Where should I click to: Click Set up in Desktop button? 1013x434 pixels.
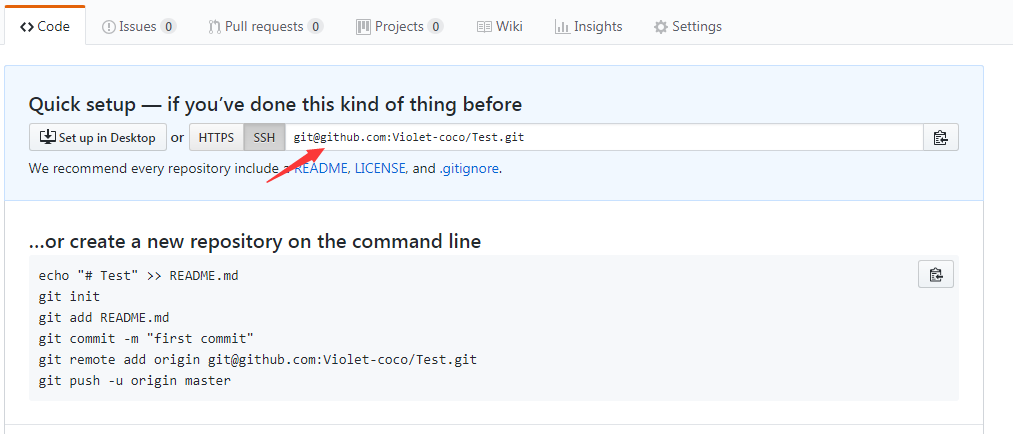pyautogui.click(x=98, y=138)
